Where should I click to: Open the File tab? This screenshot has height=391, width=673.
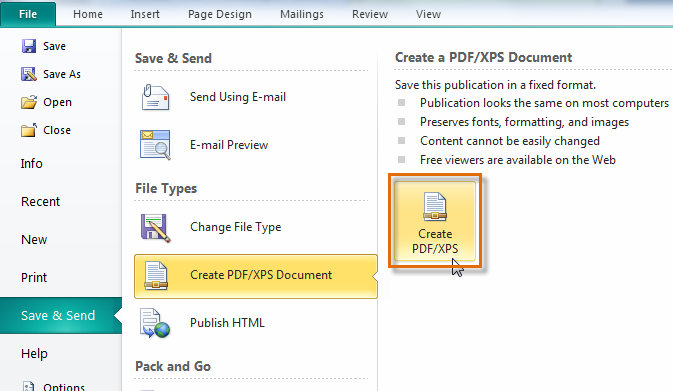(x=28, y=14)
